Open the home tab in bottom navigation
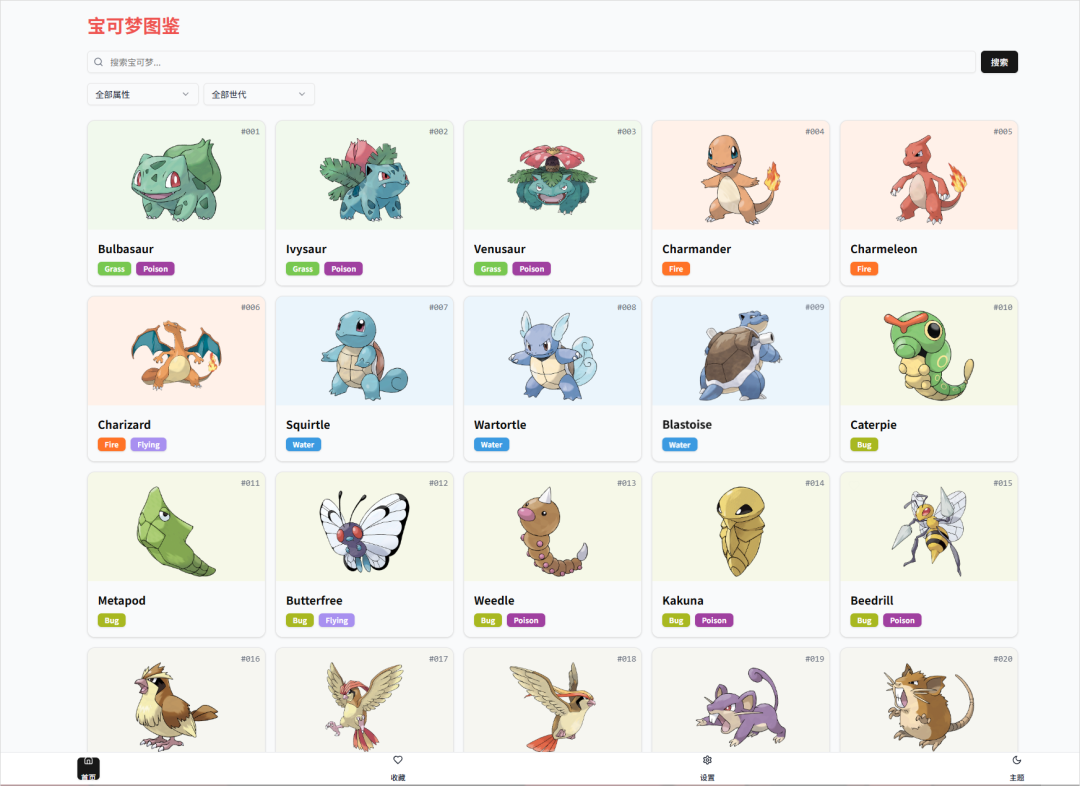The image size is (1080, 786). point(88,768)
